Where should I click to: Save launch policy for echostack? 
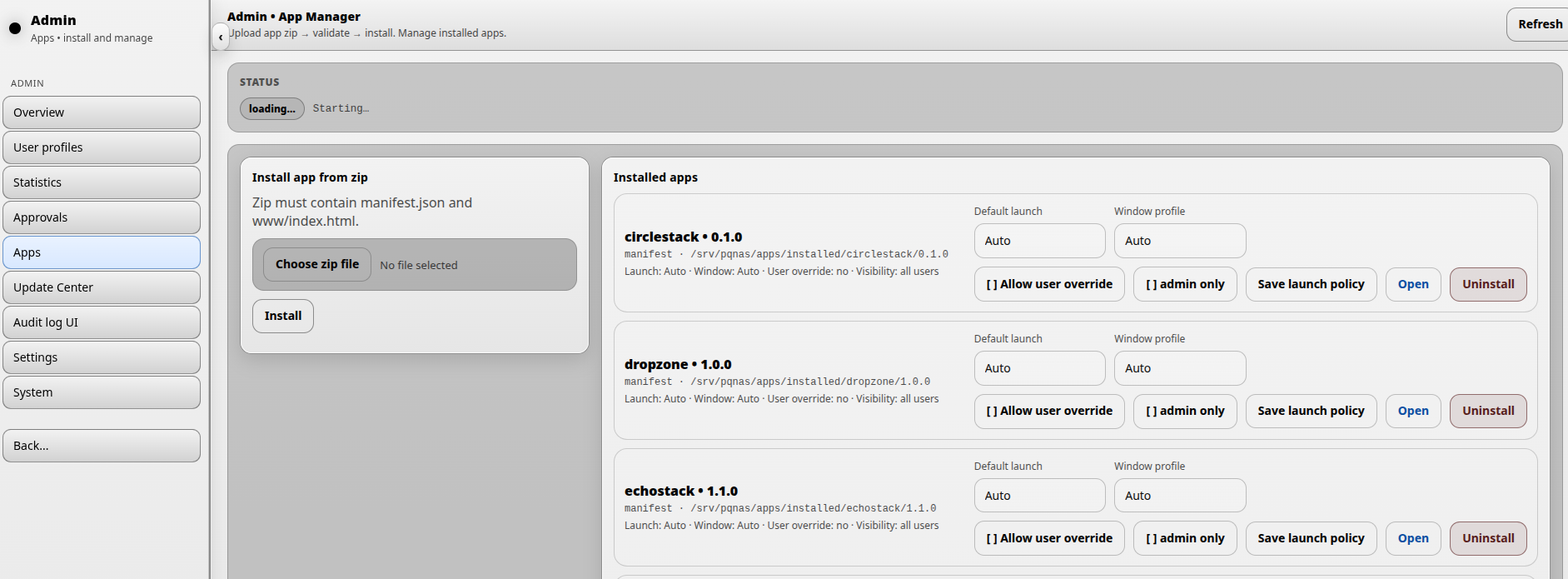tap(1311, 538)
